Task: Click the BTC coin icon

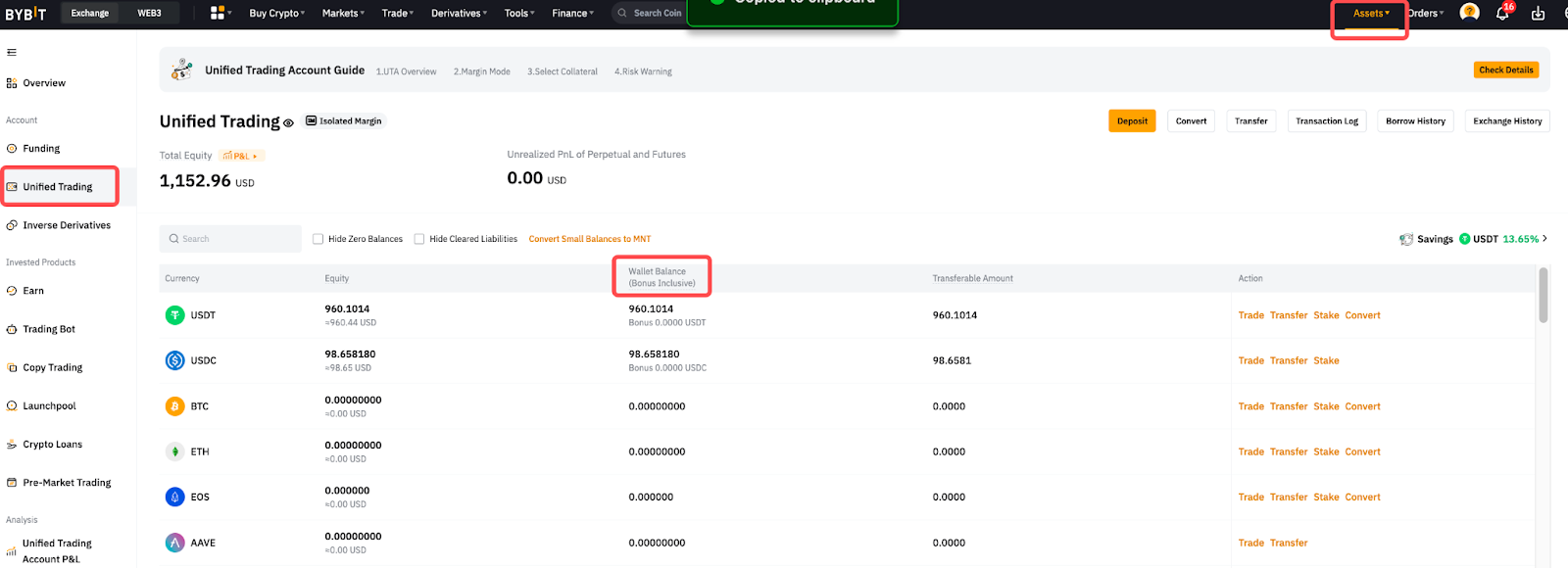Action: pyautogui.click(x=175, y=406)
